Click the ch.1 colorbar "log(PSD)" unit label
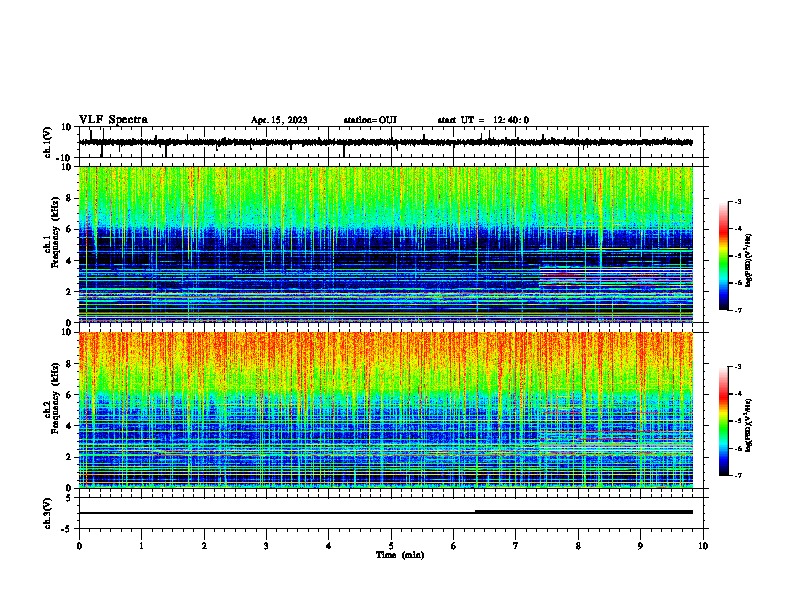Screen dimensions: 792x612 click(748, 261)
